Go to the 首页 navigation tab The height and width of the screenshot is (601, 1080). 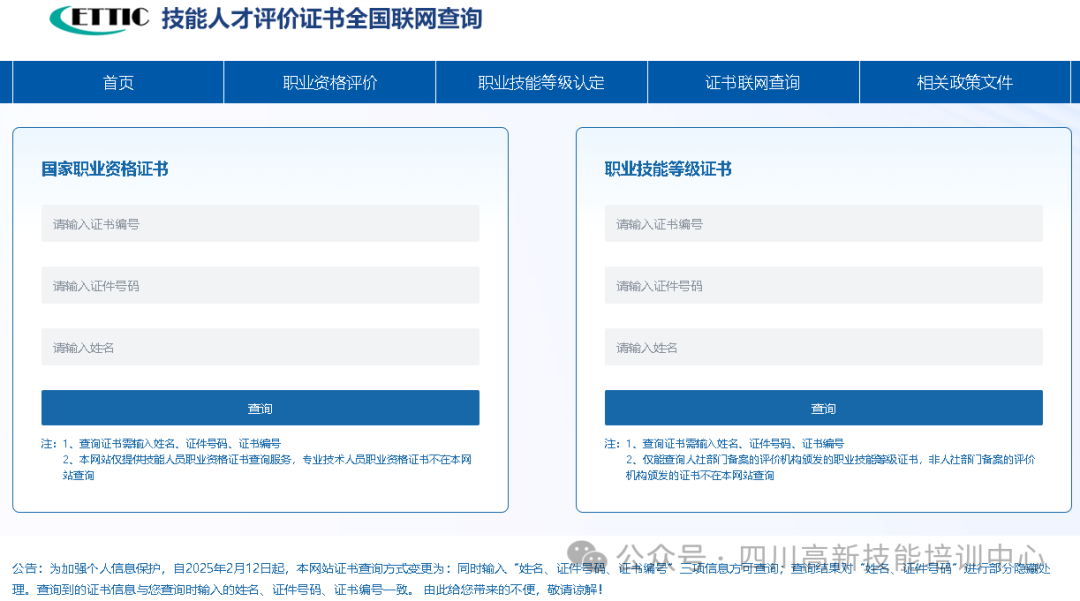118,83
